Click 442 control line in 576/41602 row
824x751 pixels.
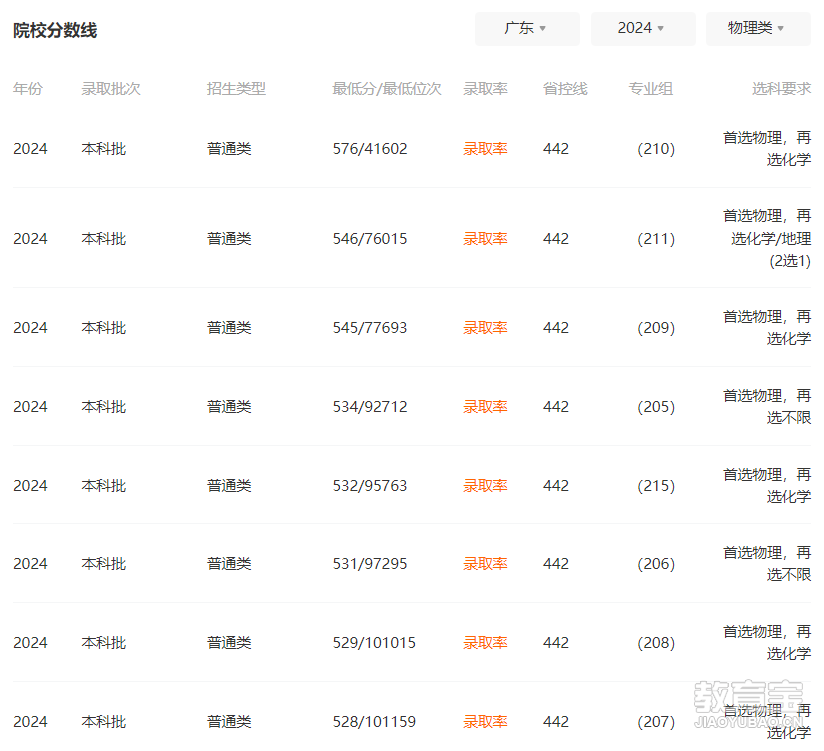556,149
